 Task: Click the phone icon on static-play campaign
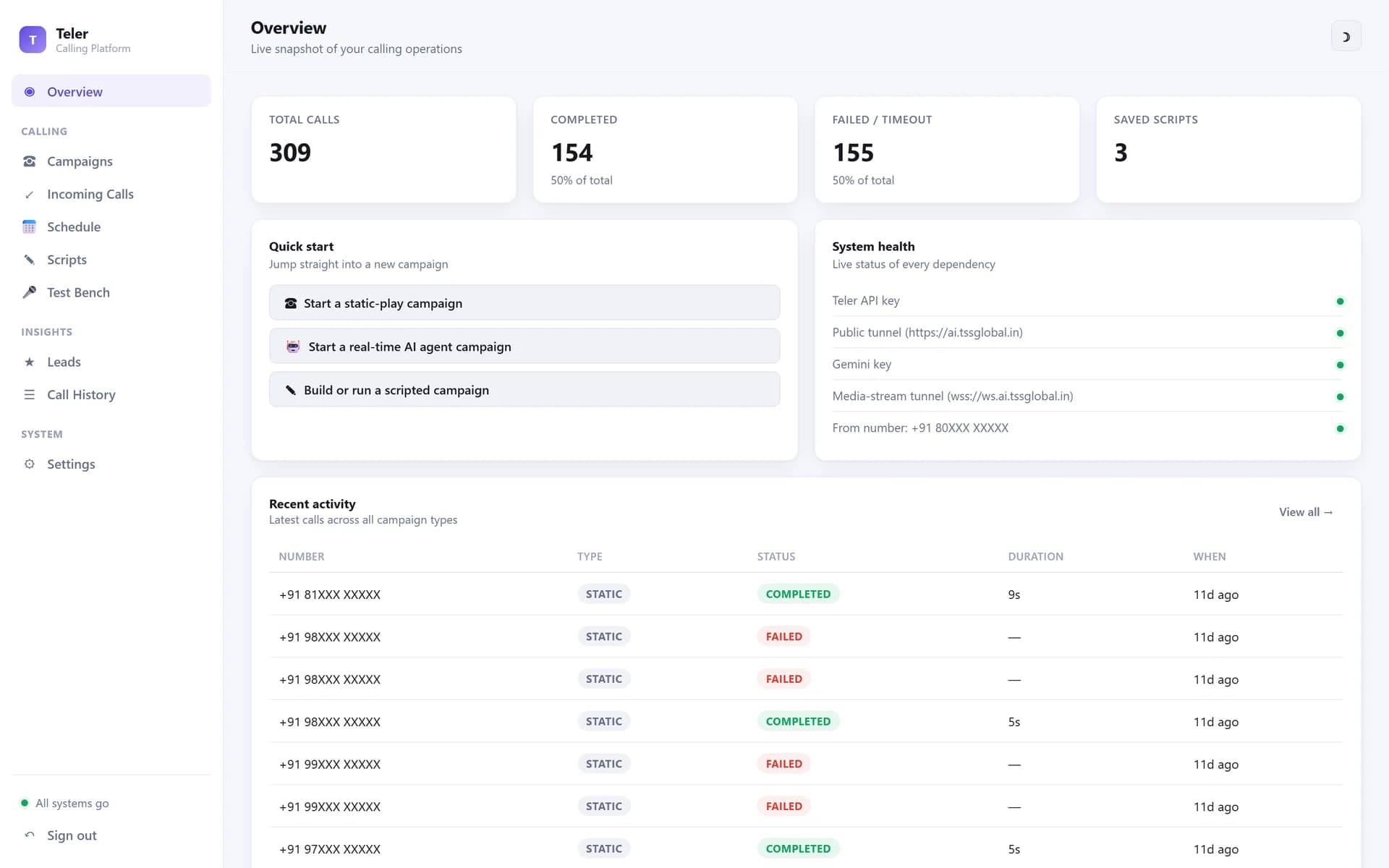[x=291, y=303]
